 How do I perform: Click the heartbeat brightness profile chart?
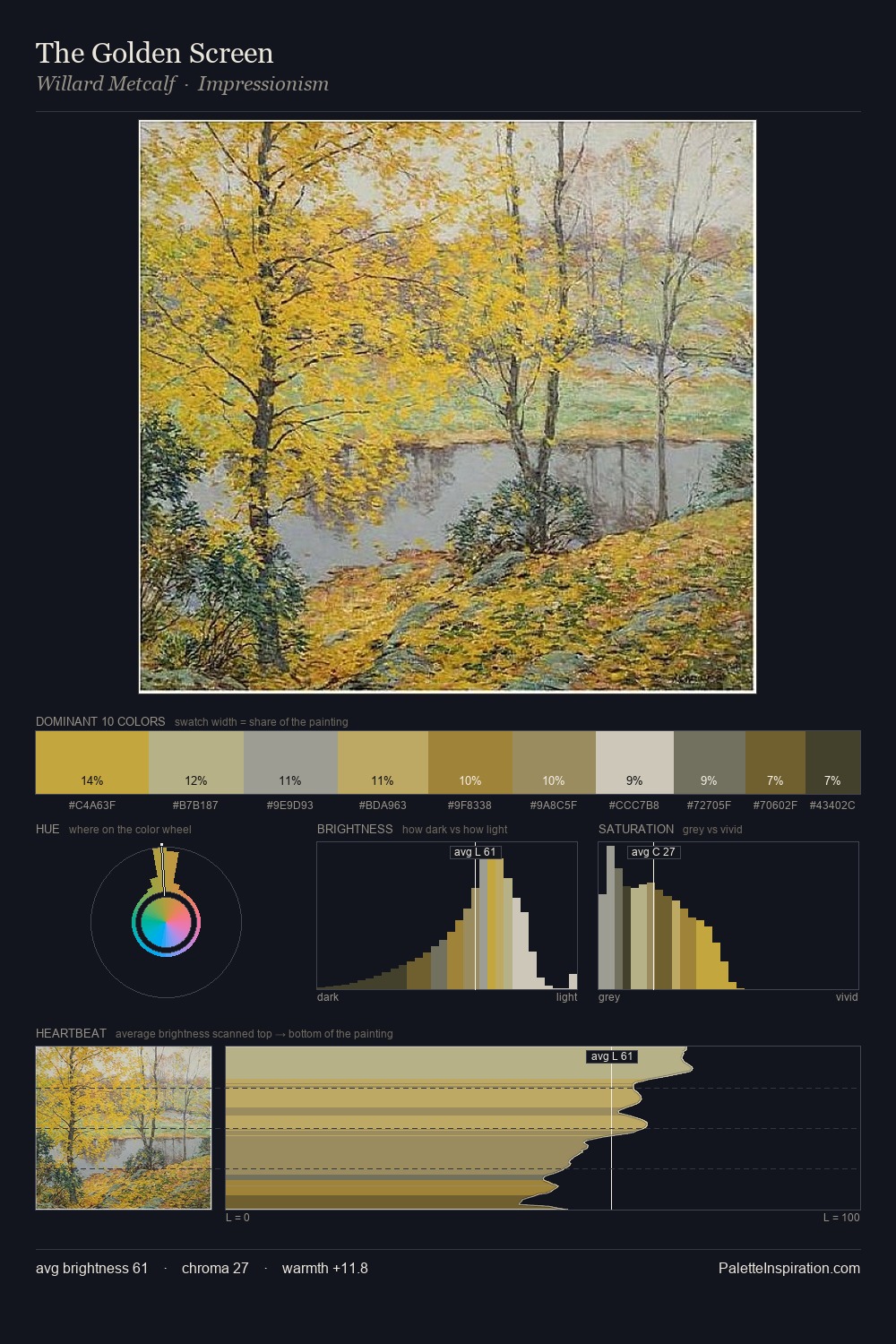pos(543,1128)
